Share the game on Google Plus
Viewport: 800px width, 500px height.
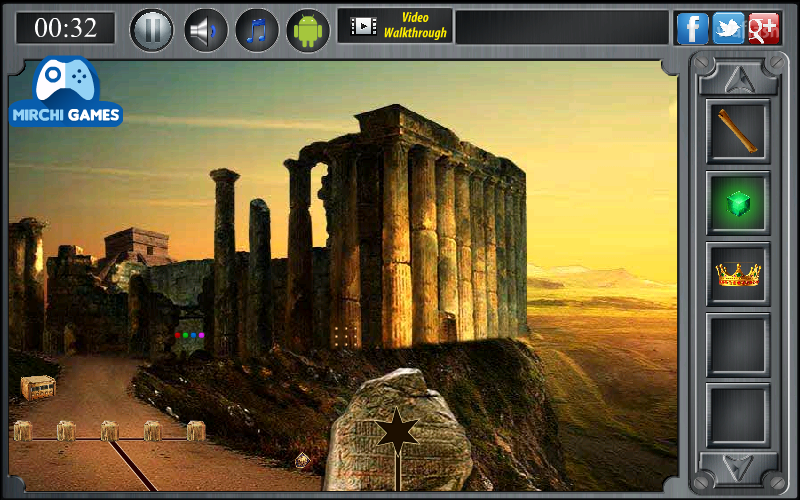point(764,28)
